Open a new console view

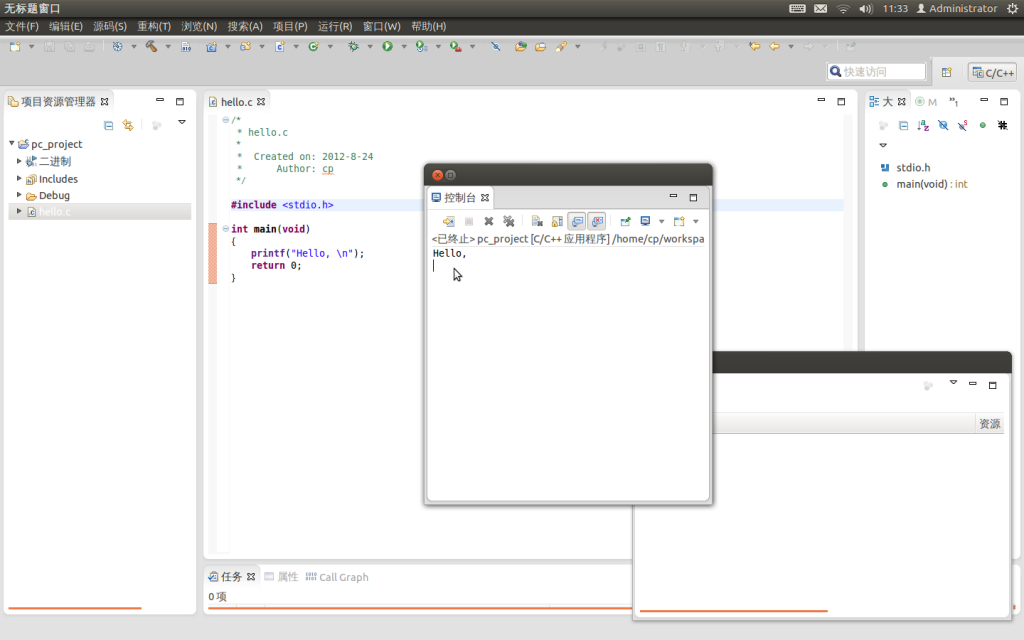[678, 221]
